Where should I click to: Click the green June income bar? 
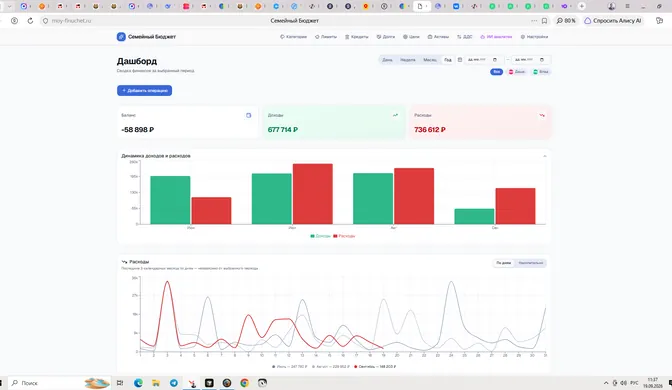[x=170, y=200]
